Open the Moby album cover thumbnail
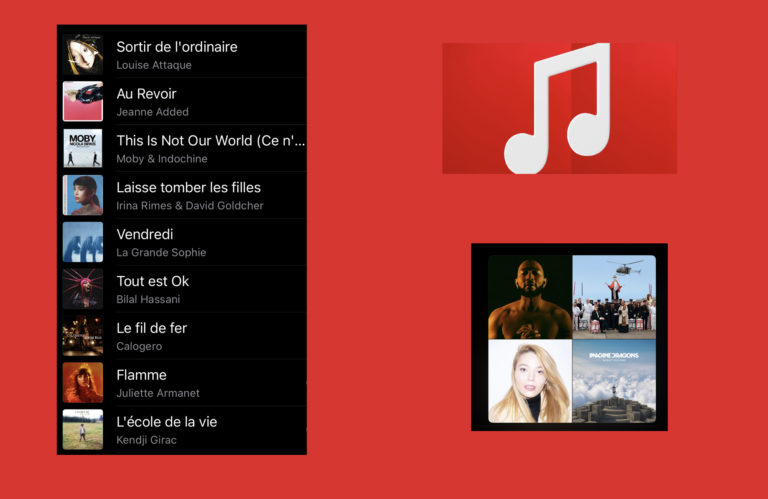768x499 pixels. click(x=83, y=148)
